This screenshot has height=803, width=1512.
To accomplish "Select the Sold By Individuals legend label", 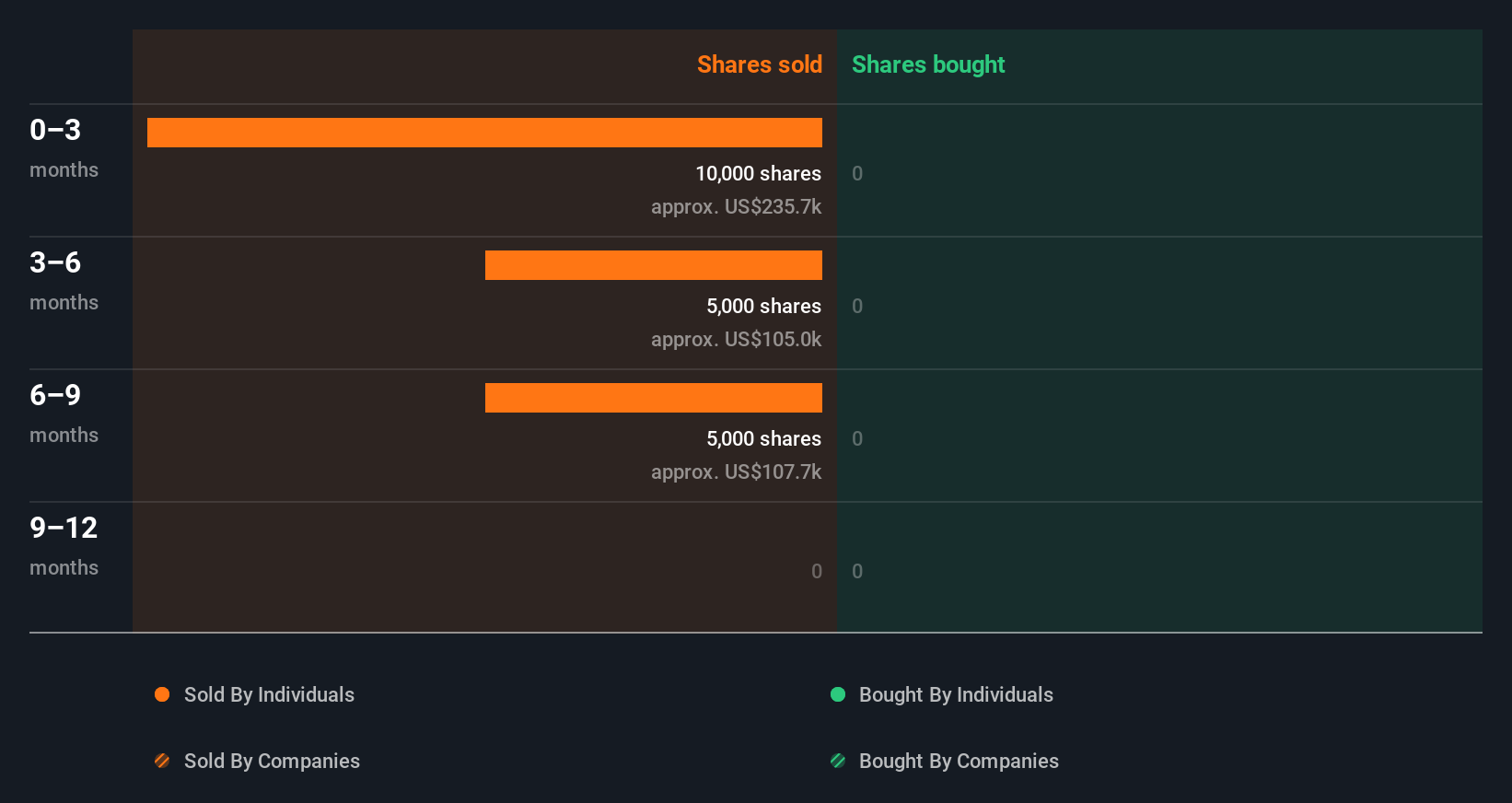I will tap(269, 695).
